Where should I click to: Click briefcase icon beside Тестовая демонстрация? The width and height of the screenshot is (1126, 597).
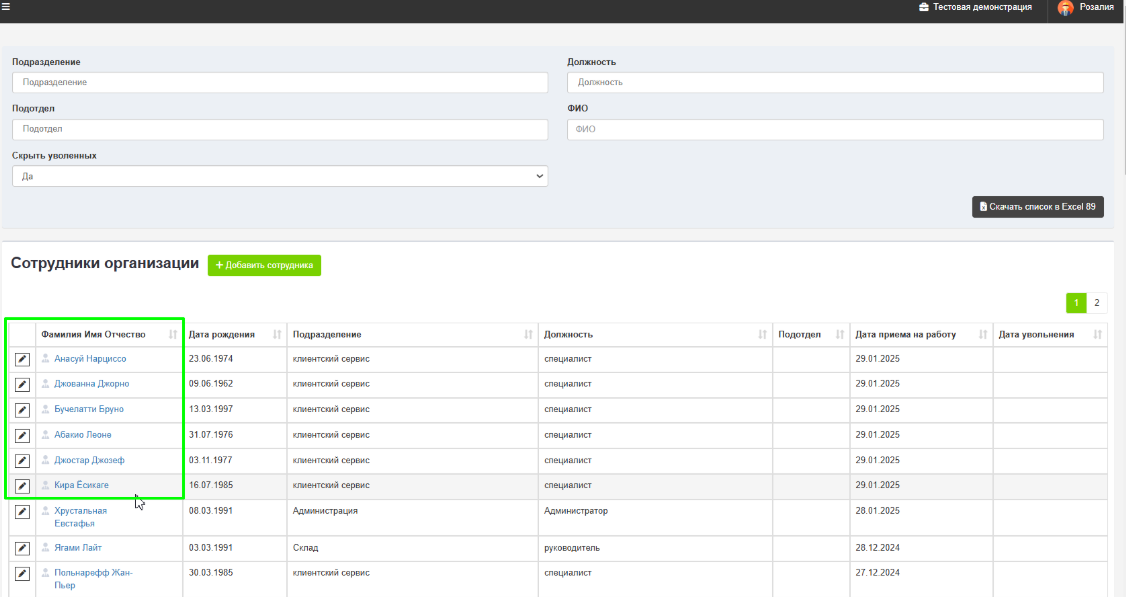tap(923, 7)
